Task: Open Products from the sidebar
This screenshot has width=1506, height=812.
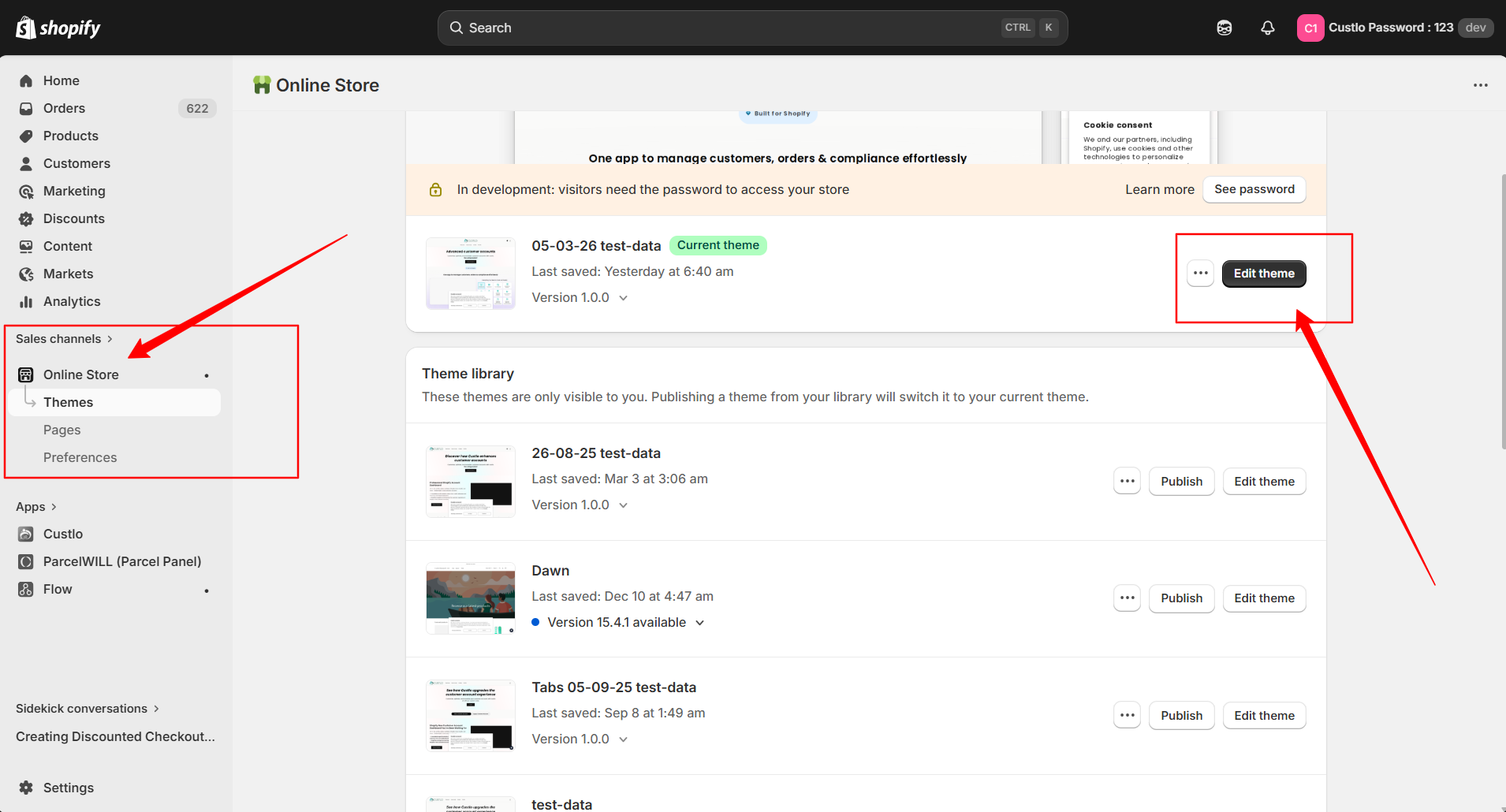Action: click(x=70, y=136)
